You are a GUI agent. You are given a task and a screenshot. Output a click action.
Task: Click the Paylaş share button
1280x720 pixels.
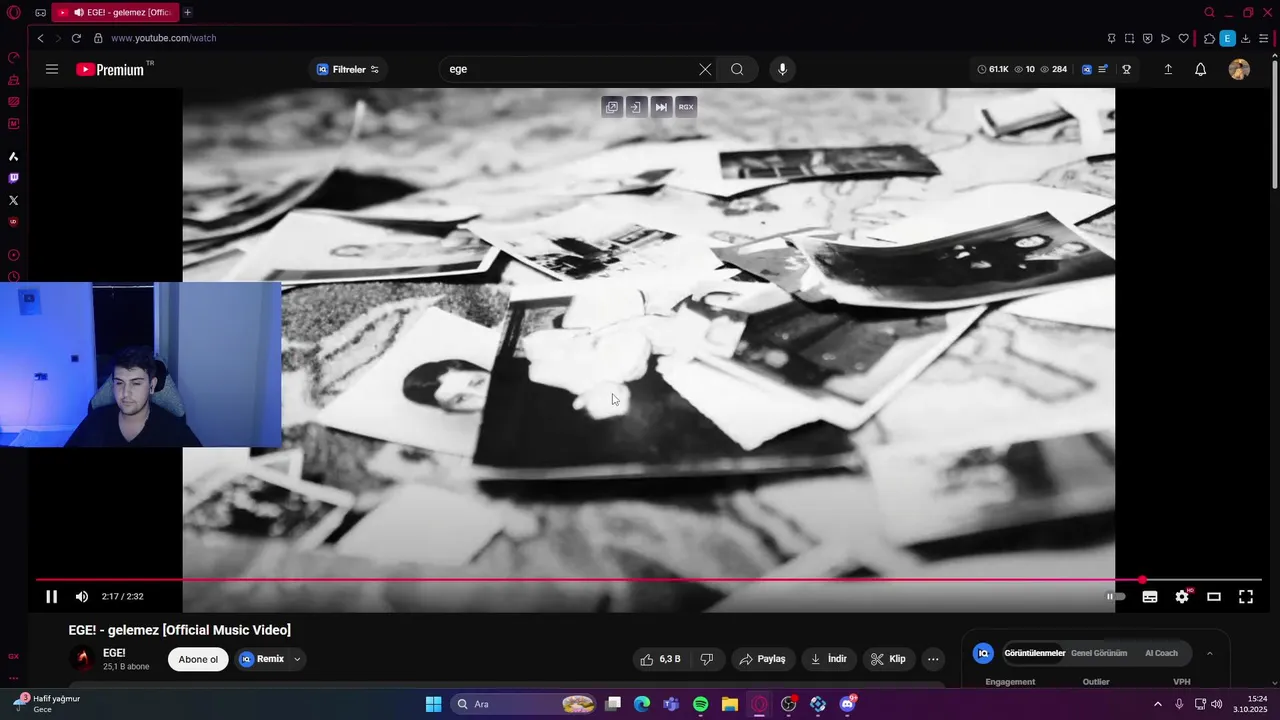(762, 659)
